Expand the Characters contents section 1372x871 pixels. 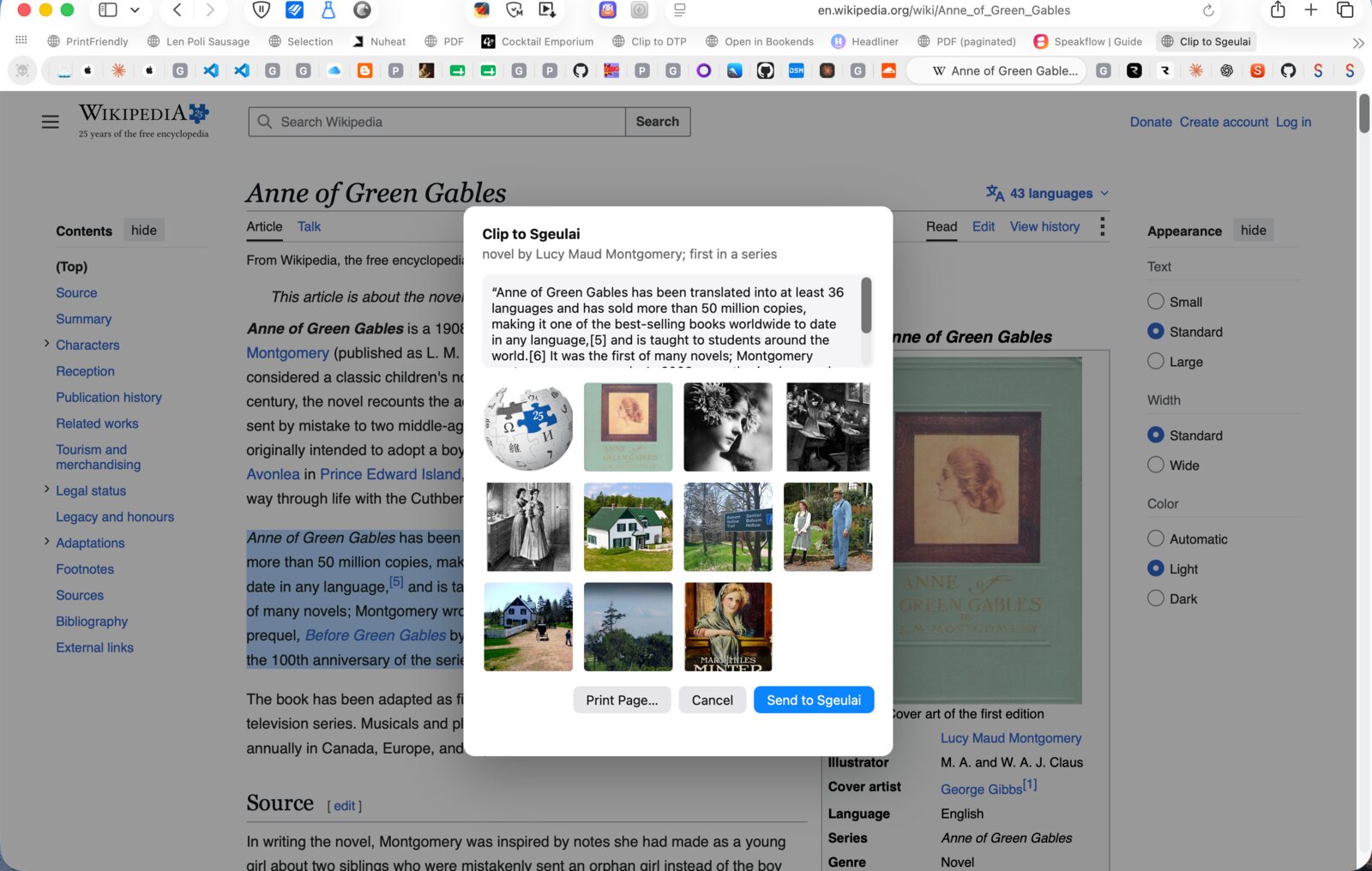click(46, 344)
